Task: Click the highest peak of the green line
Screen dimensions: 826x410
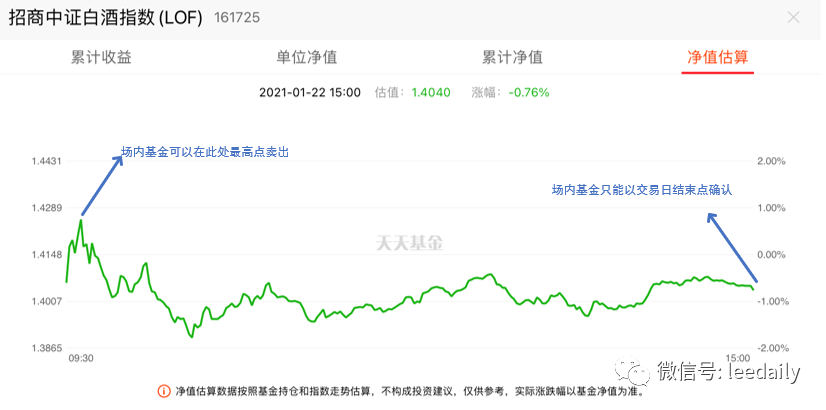Action: [x=81, y=220]
